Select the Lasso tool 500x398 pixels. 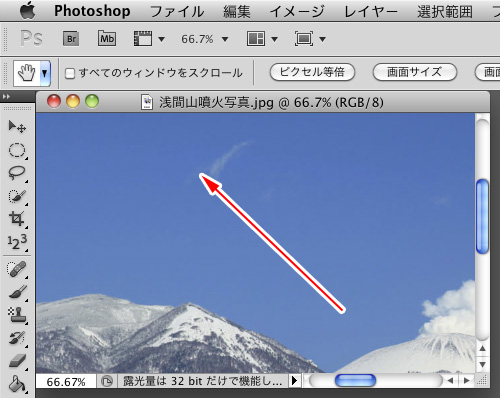(17, 173)
